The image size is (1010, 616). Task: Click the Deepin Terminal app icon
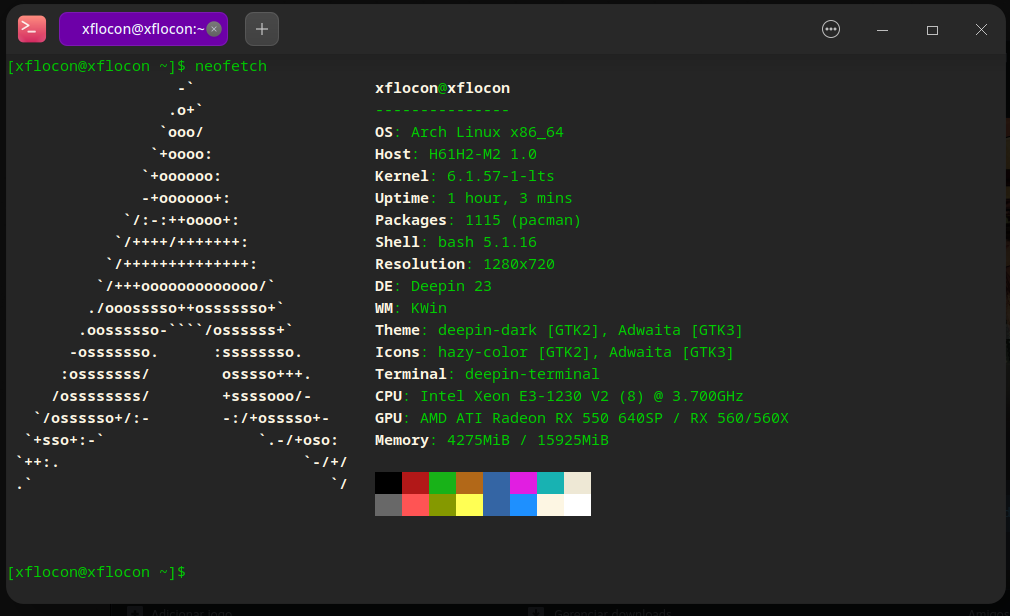[32, 29]
